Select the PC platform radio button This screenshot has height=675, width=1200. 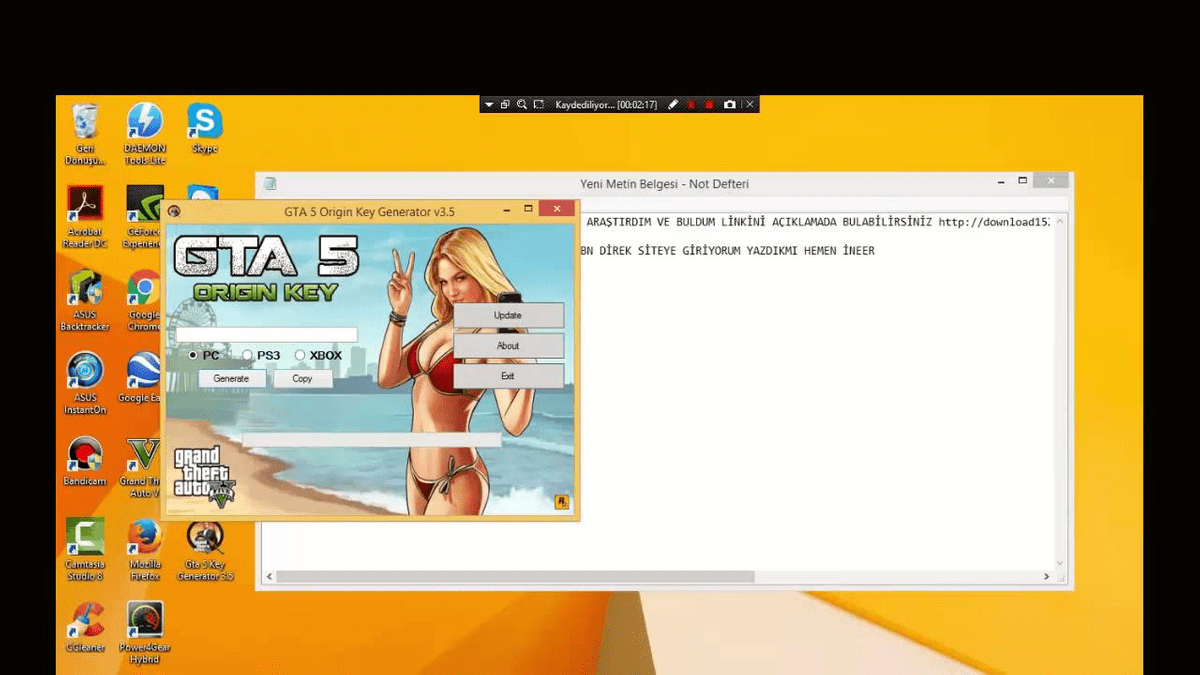pyautogui.click(x=194, y=355)
